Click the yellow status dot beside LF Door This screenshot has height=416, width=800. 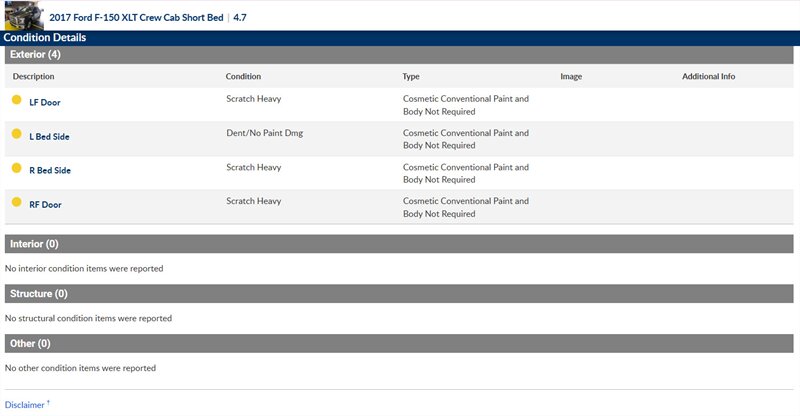point(16,100)
